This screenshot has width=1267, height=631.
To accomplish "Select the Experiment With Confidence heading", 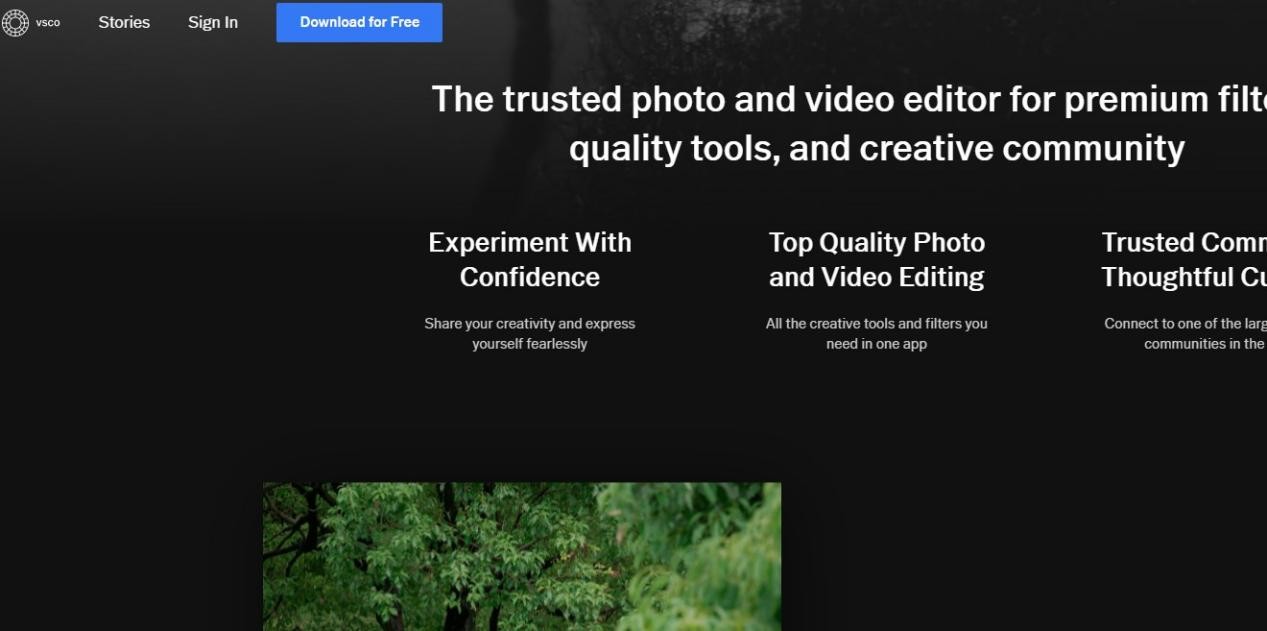I will pyautogui.click(x=529, y=259).
